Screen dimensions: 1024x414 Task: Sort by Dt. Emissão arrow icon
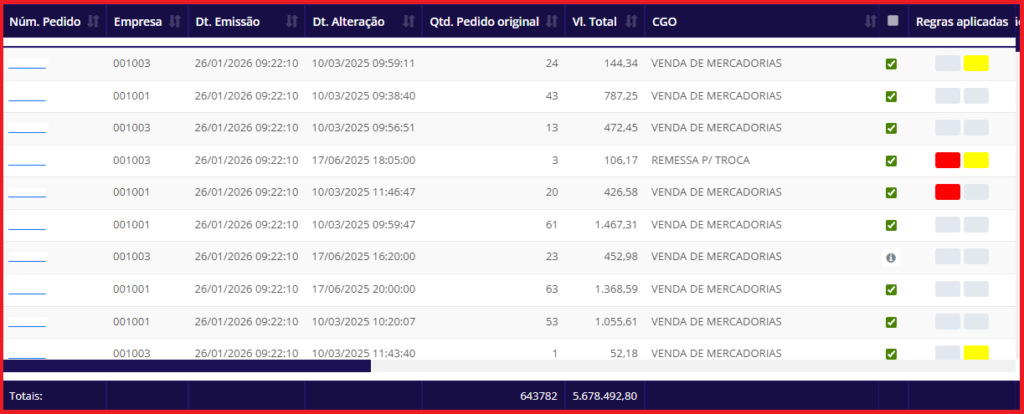pos(292,21)
